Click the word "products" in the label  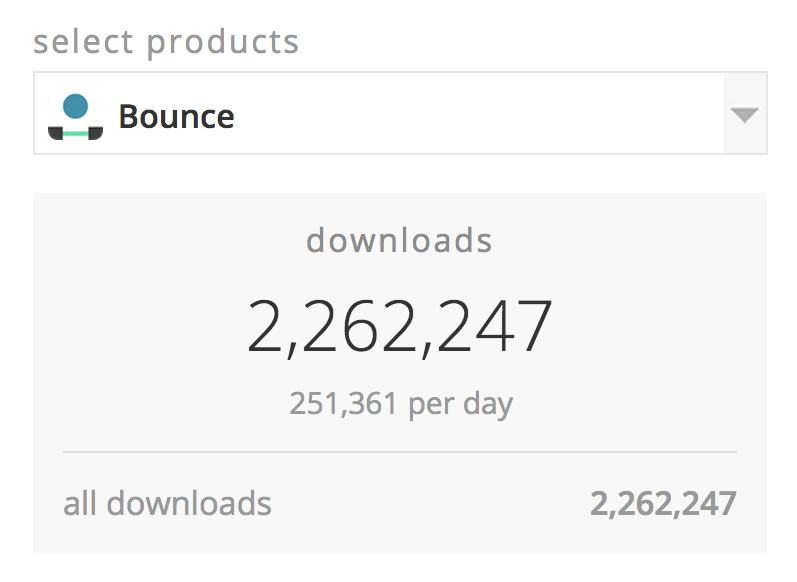tap(223, 43)
